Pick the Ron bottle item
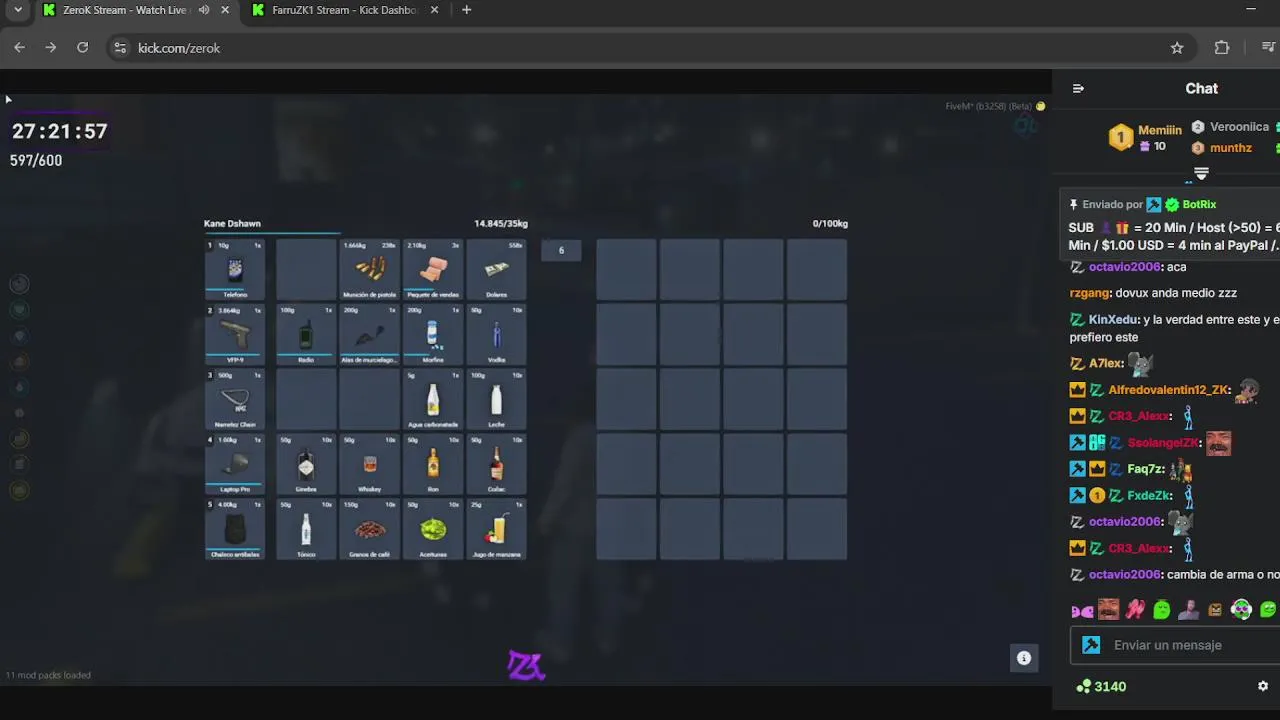This screenshot has width=1280, height=720. tap(433, 465)
